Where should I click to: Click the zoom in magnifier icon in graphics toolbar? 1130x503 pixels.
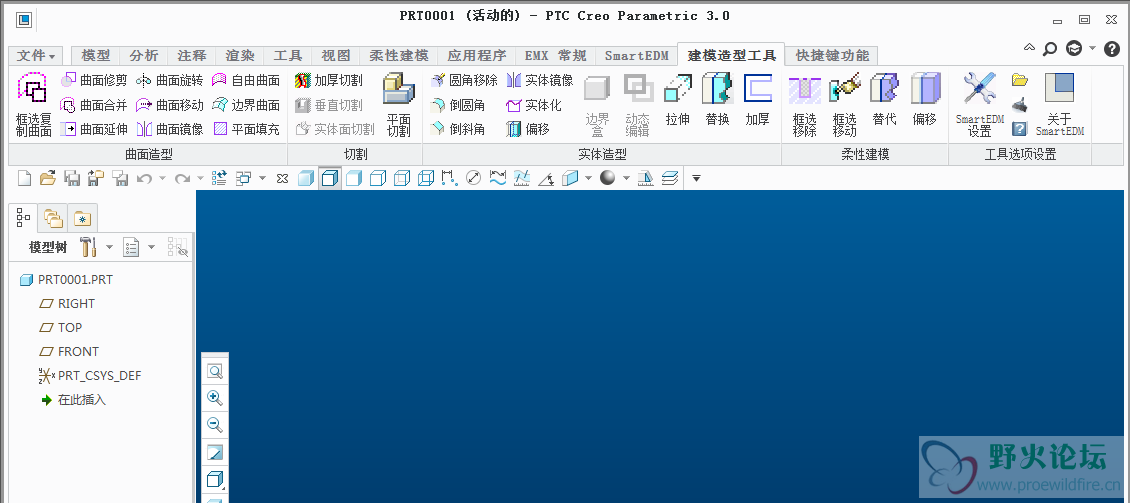tap(215, 398)
